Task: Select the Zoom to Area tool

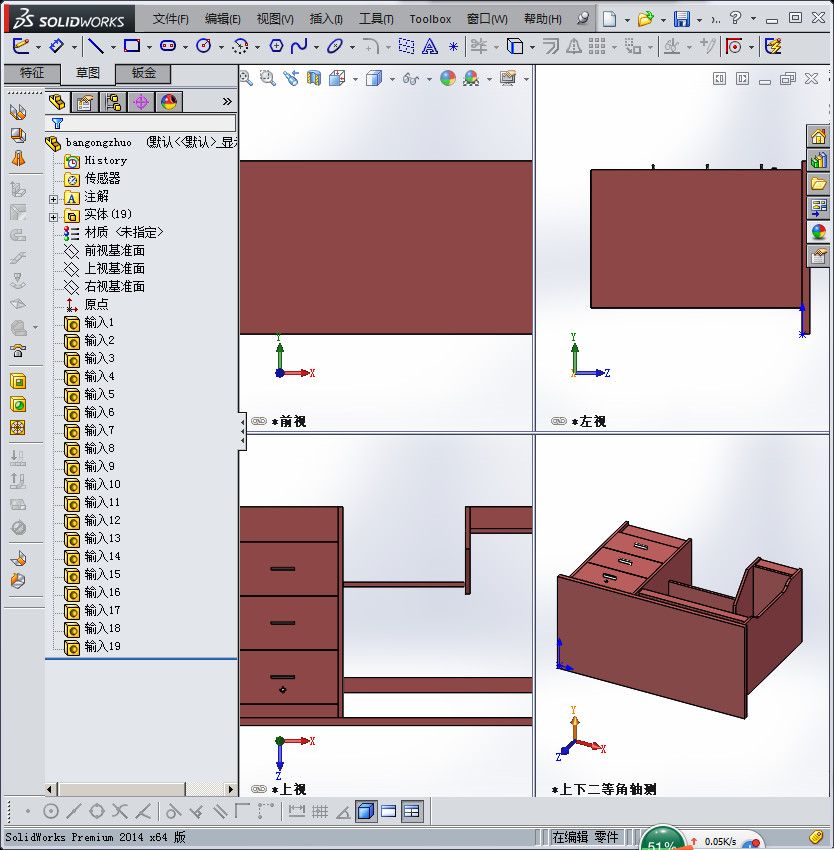Action: click(x=267, y=78)
